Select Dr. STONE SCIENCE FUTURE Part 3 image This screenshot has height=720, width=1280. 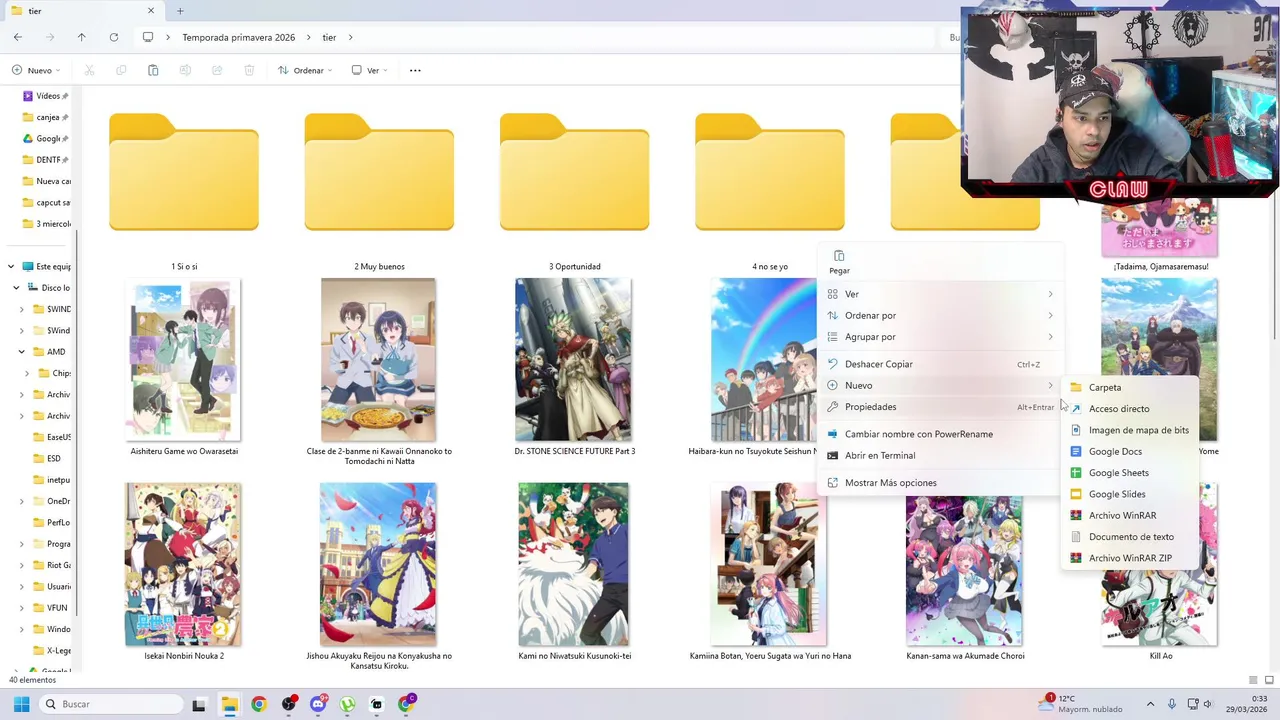click(x=574, y=360)
